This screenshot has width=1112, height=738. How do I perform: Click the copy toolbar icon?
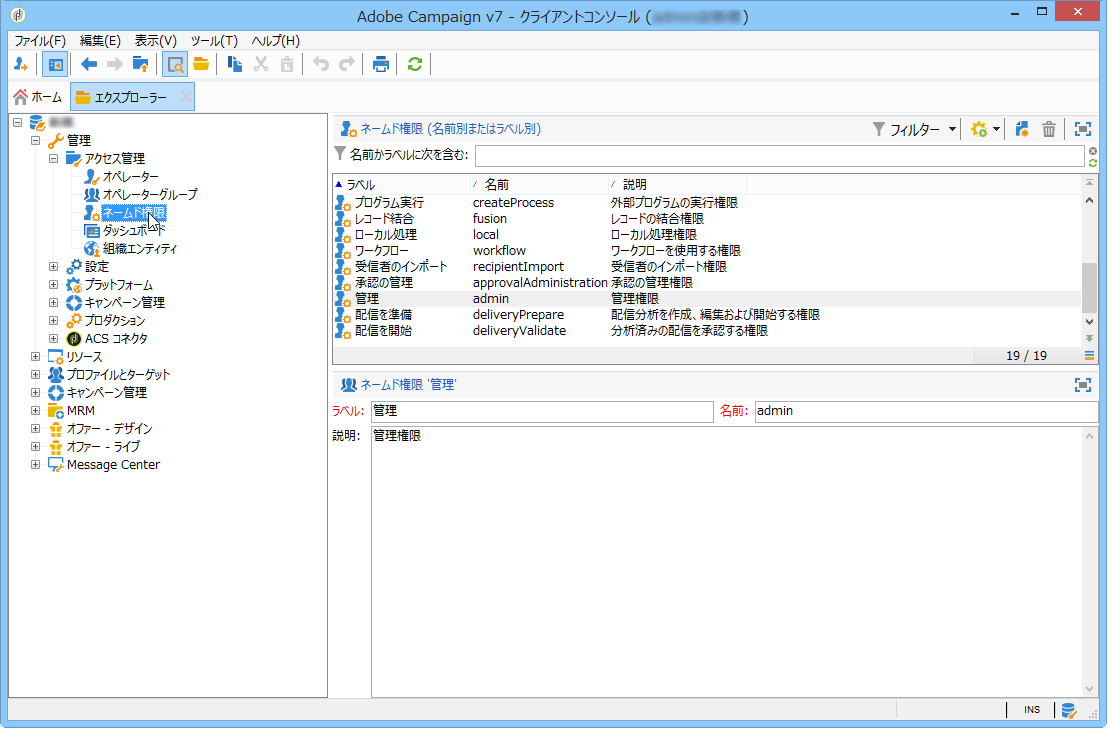[235, 65]
